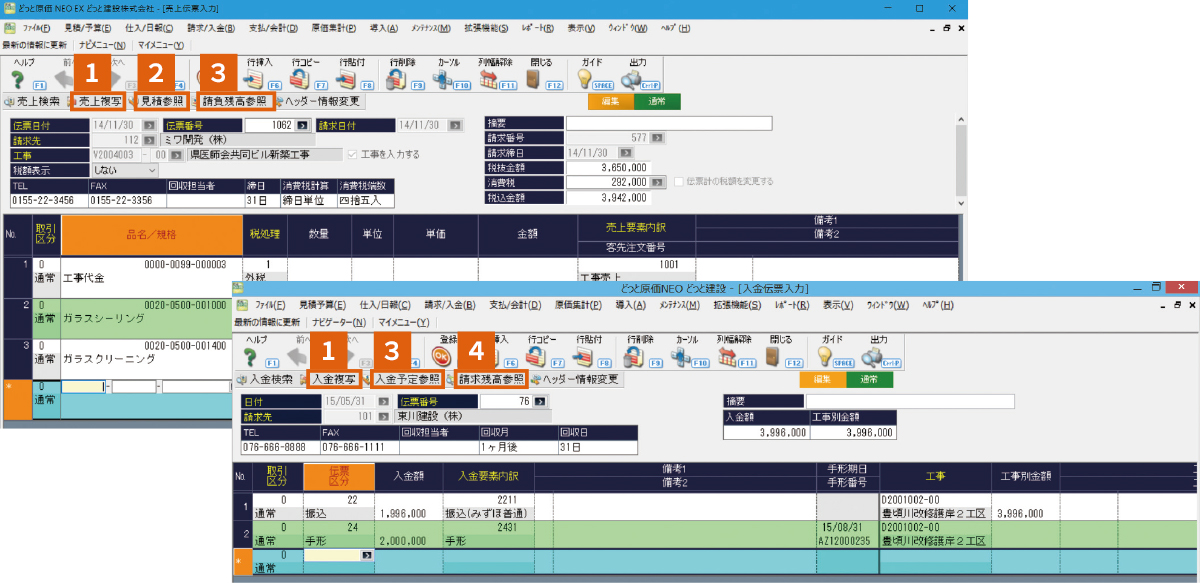Click 請負残高参照 button
The height and width of the screenshot is (583, 1200).
[234, 101]
